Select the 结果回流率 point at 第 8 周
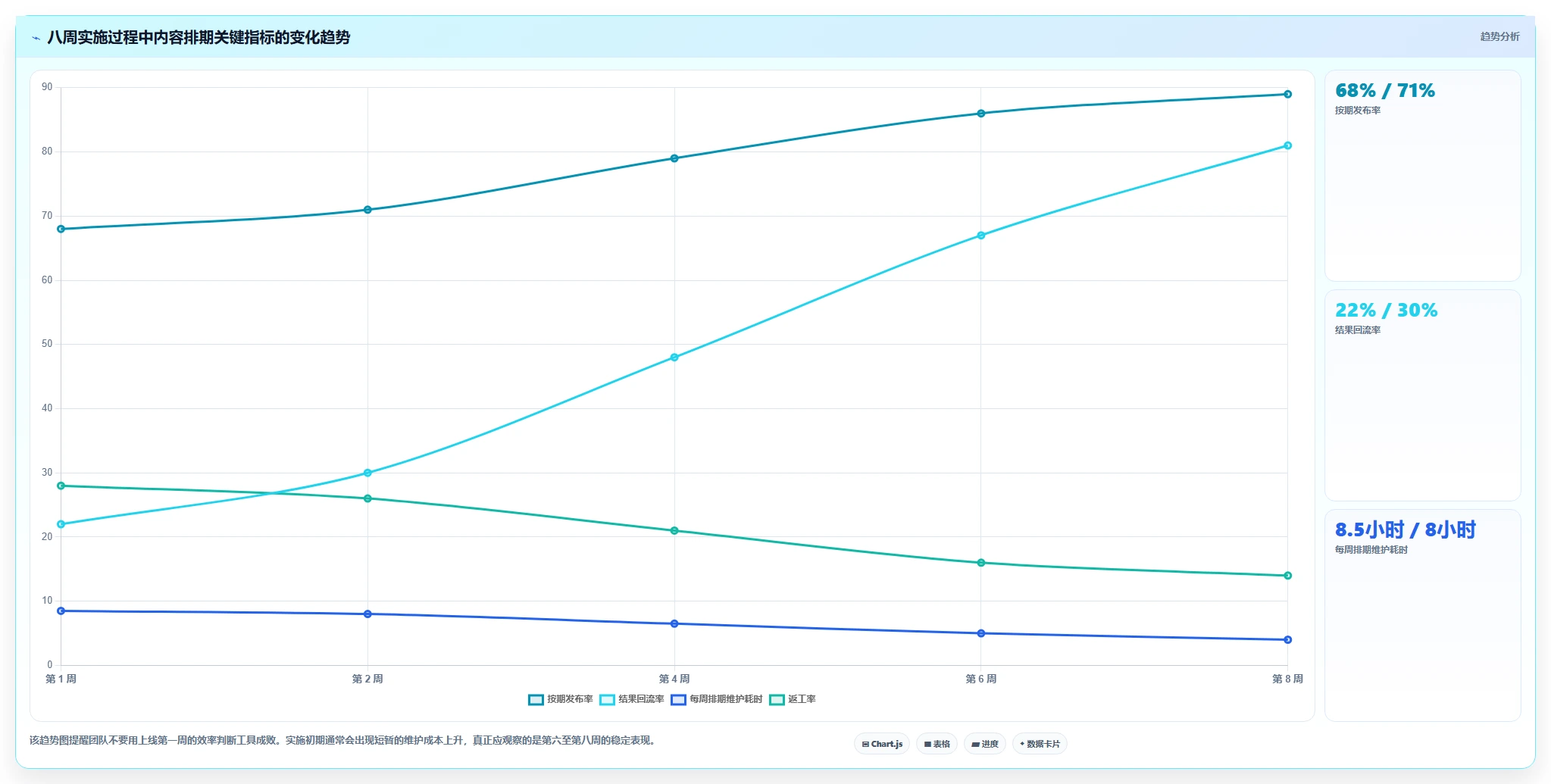The height and width of the screenshot is (784, 1551). pos(1287,145)
